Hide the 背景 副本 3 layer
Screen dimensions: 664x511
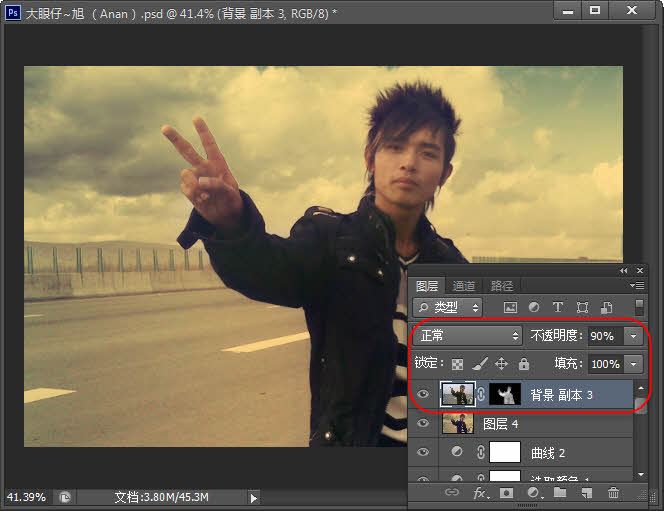(423, 395)
